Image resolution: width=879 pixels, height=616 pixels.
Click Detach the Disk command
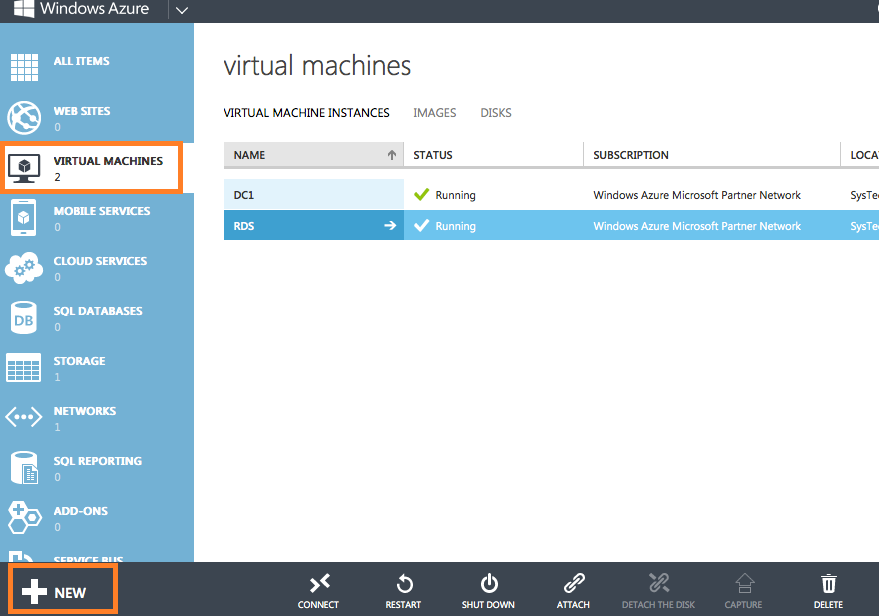click(x=658, y=591)
